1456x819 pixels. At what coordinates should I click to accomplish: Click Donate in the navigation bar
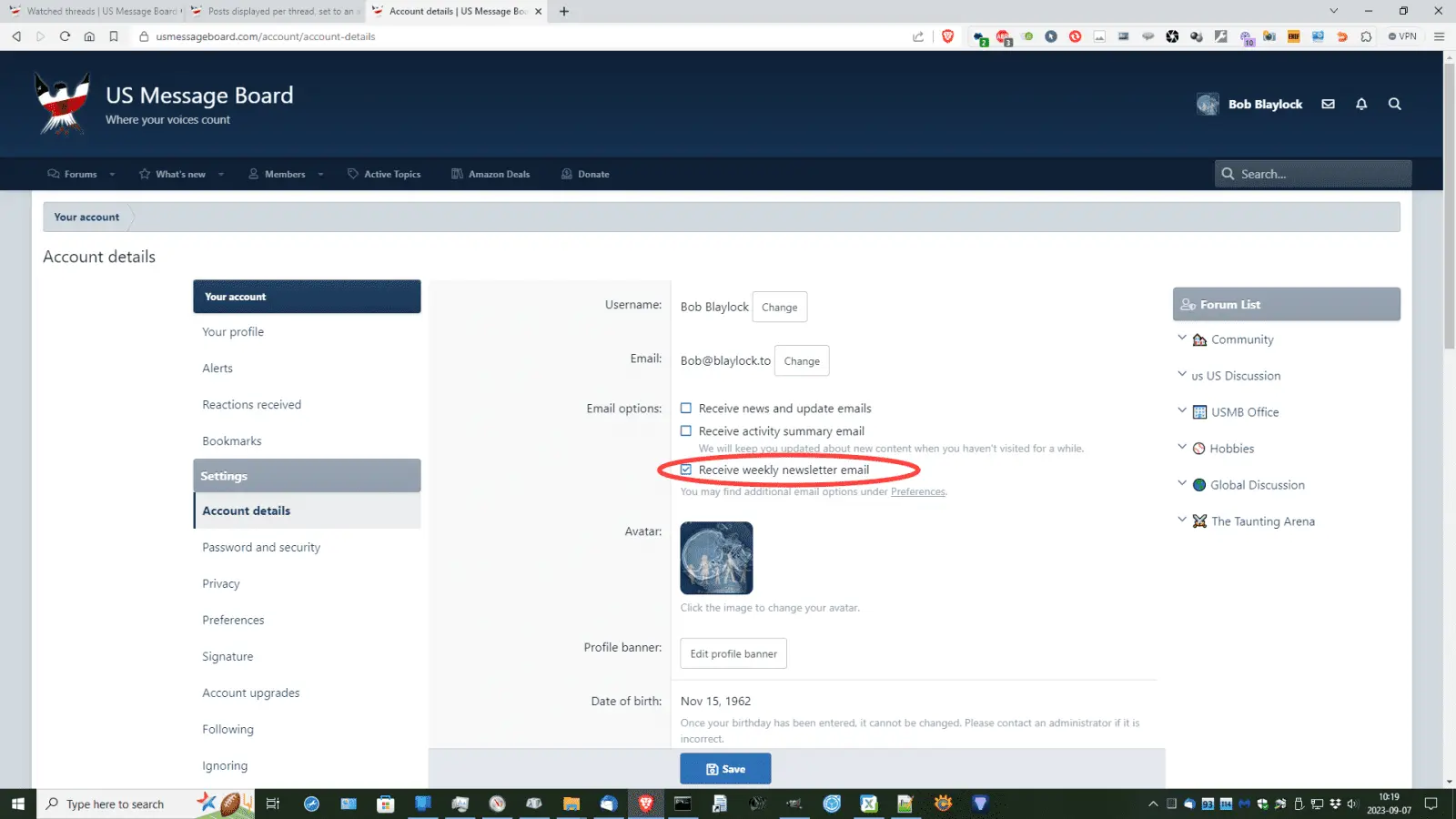(585, 174)
